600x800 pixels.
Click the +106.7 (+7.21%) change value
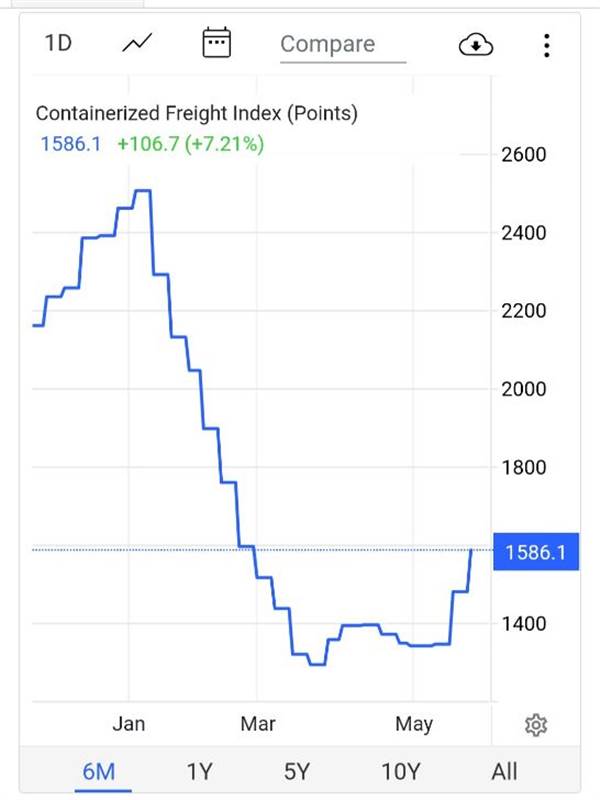pos(191,144)
